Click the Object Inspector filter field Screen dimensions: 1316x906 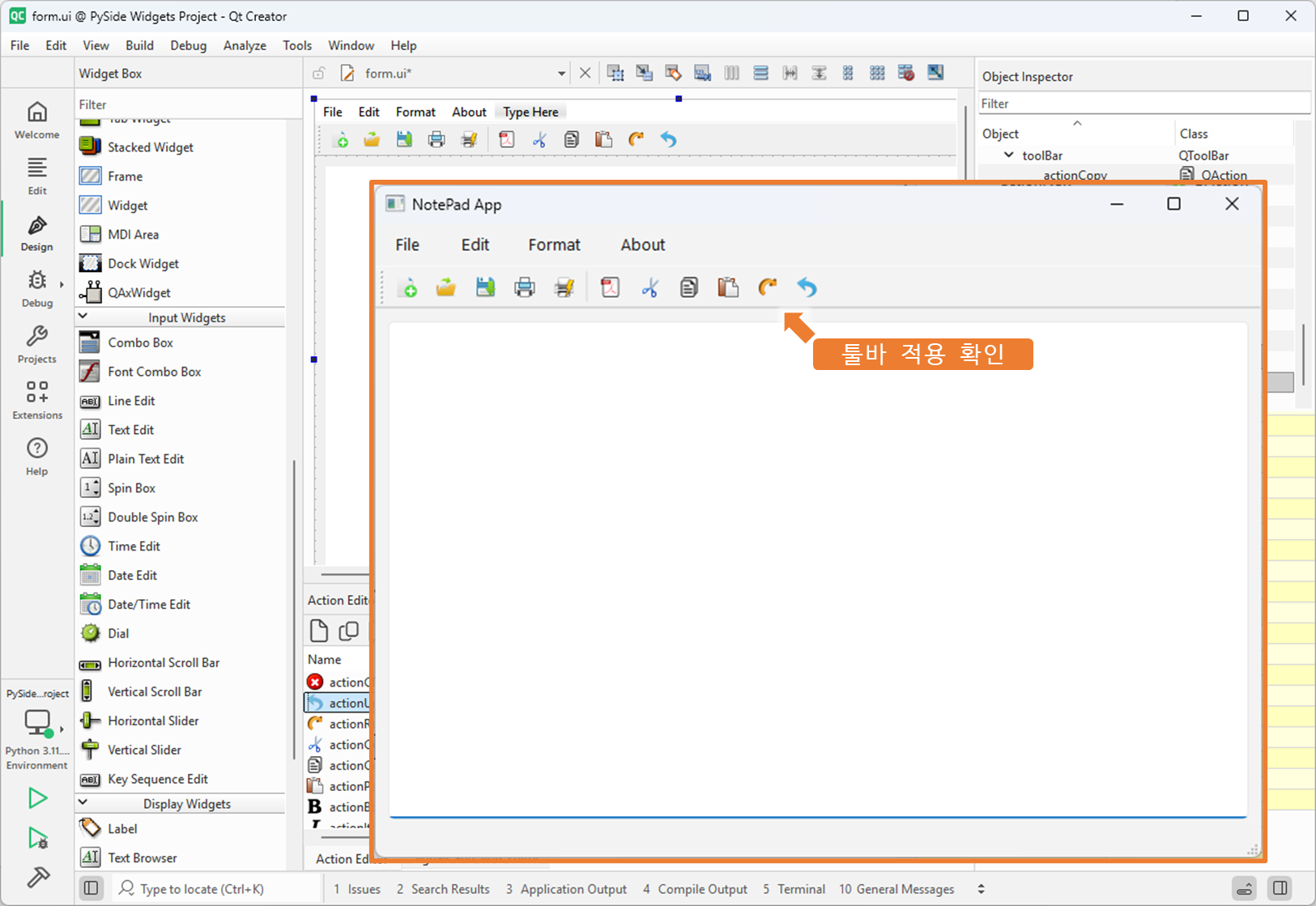[x=1144, y=104]
